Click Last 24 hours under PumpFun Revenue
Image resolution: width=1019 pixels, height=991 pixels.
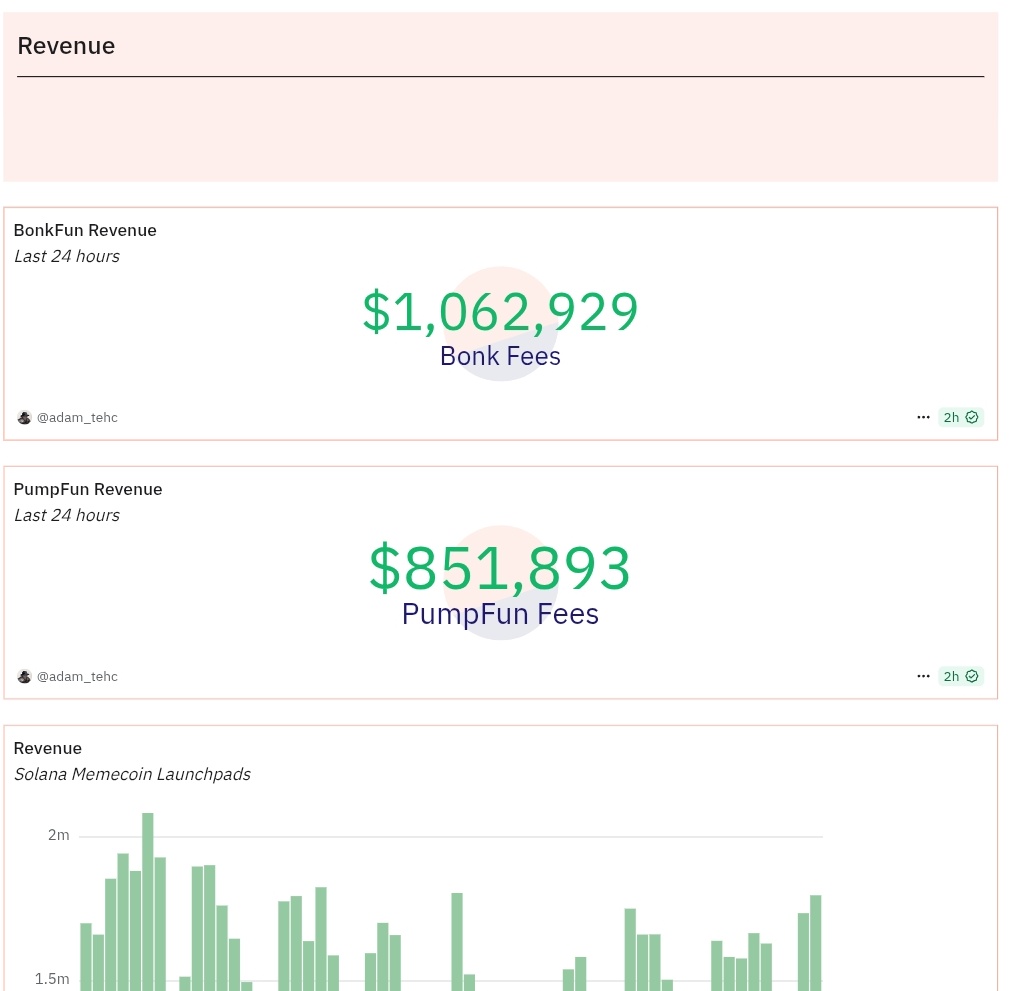(x=67, y=515)
